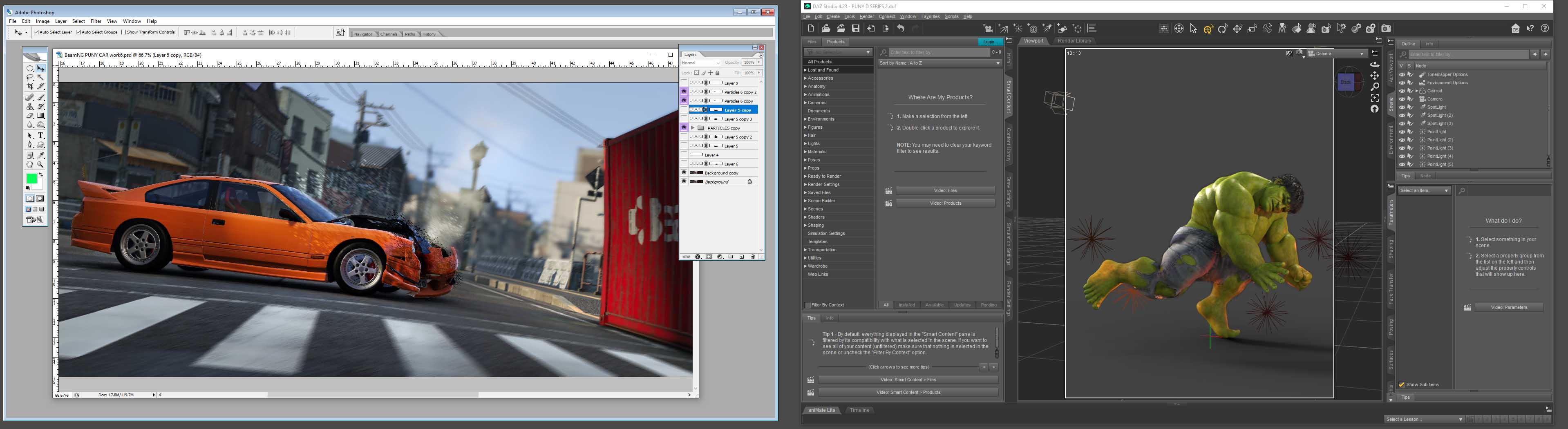
Task: Create new point light in DAZ Studio toolbar
Action: (x=1018, y=28)
